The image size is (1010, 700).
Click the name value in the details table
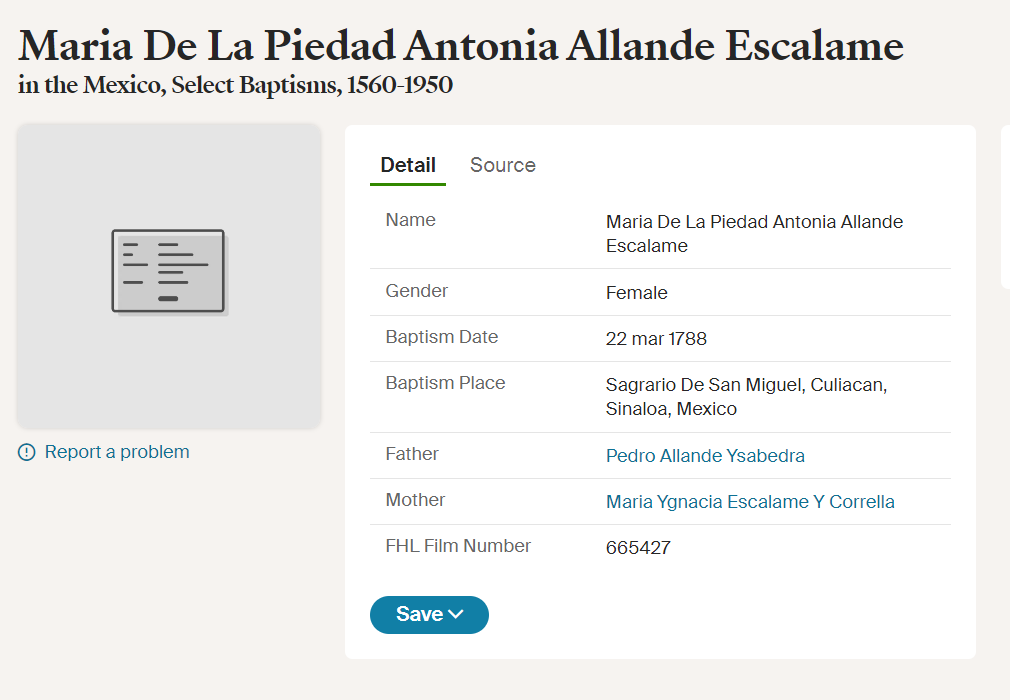coord(754,234)
